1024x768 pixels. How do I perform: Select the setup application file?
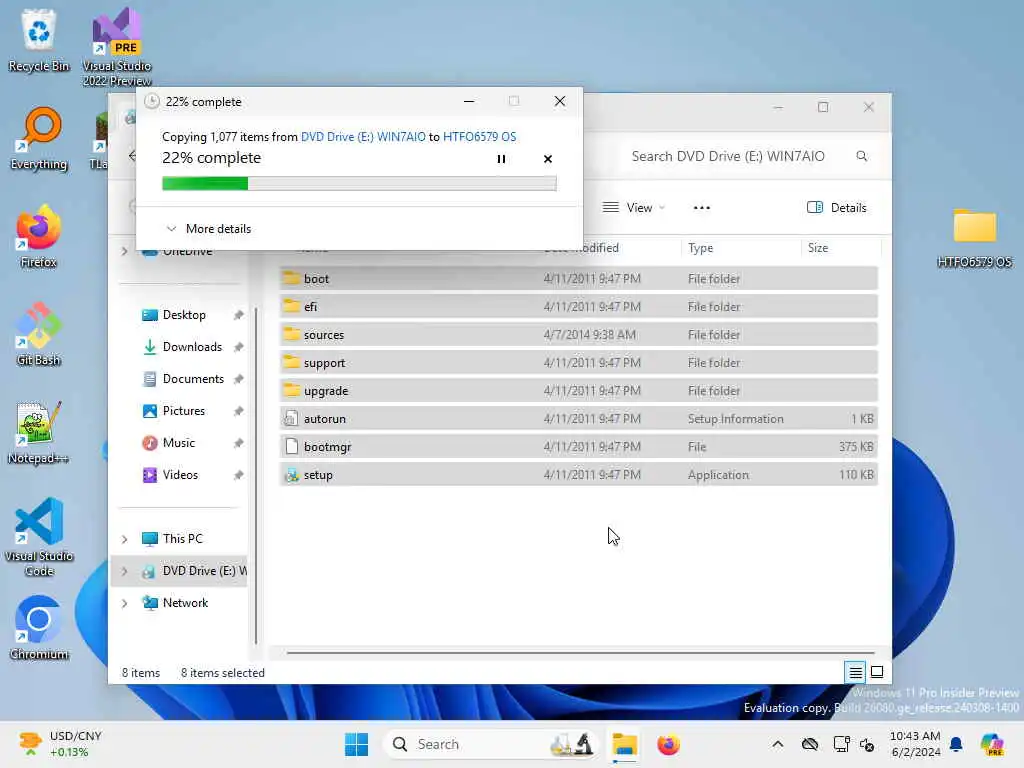coord(579,475)
